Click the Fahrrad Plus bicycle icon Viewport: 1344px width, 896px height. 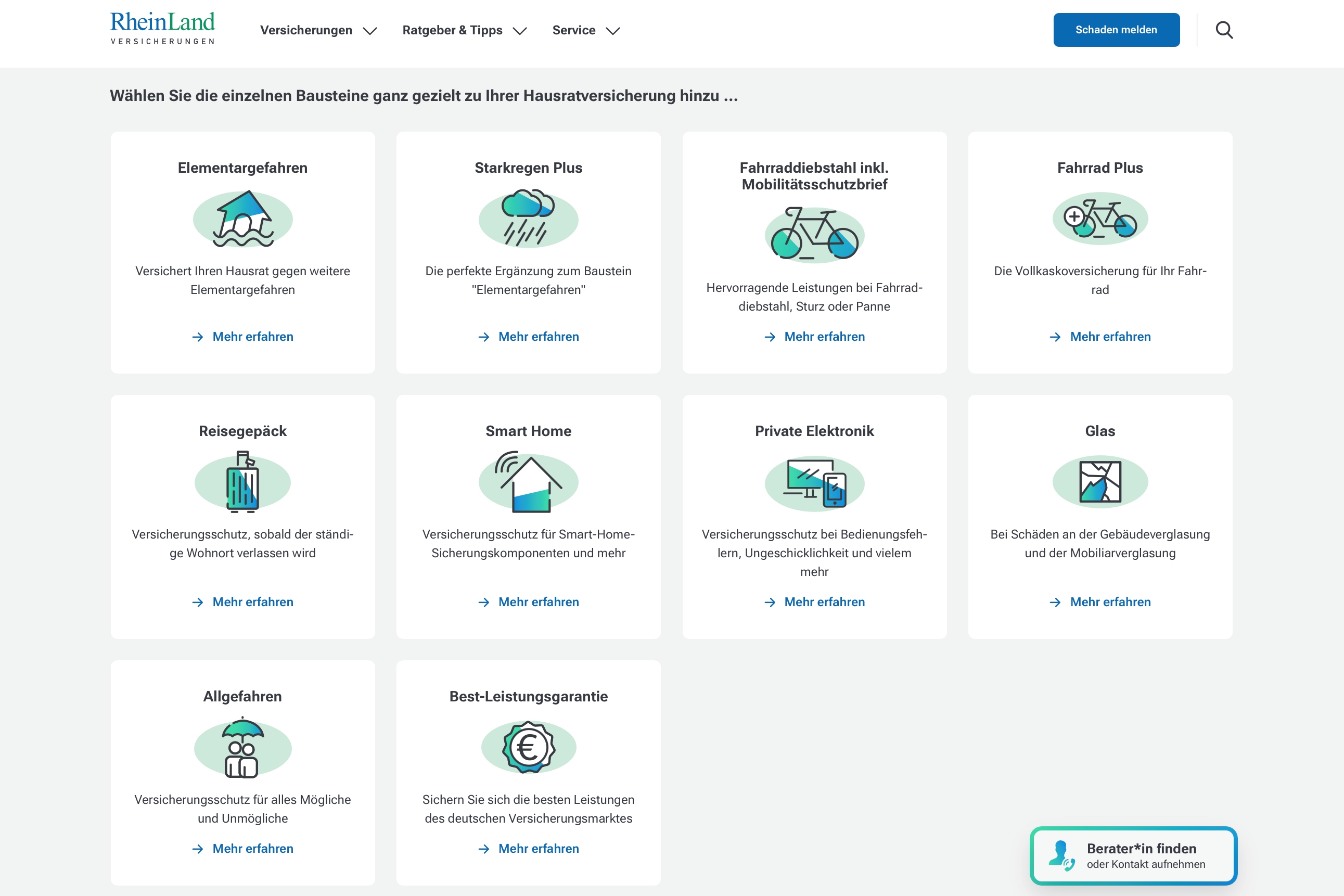pos(1100,219)
